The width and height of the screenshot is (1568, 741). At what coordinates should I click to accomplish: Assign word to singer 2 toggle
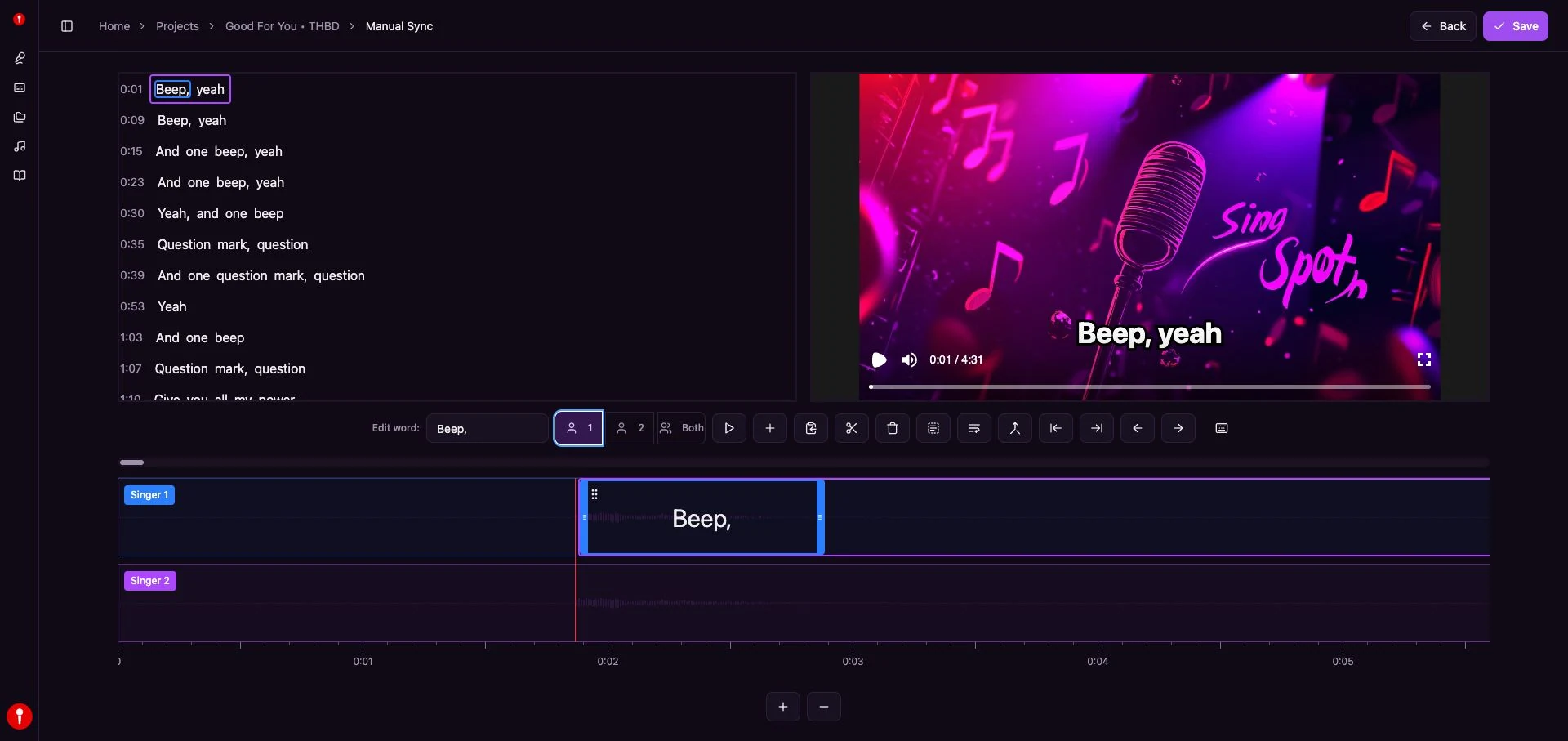[x=630, y=428]
